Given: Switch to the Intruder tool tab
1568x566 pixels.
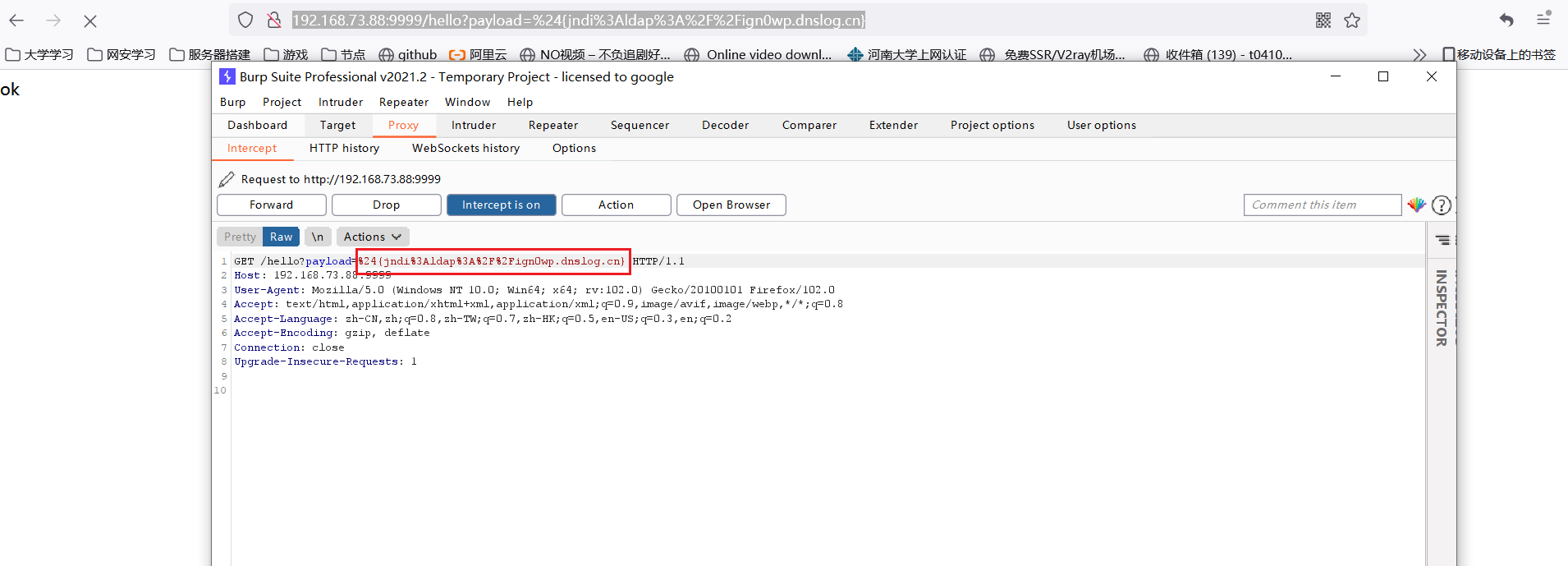Looking at the screenshot, I should pos(474,125).
